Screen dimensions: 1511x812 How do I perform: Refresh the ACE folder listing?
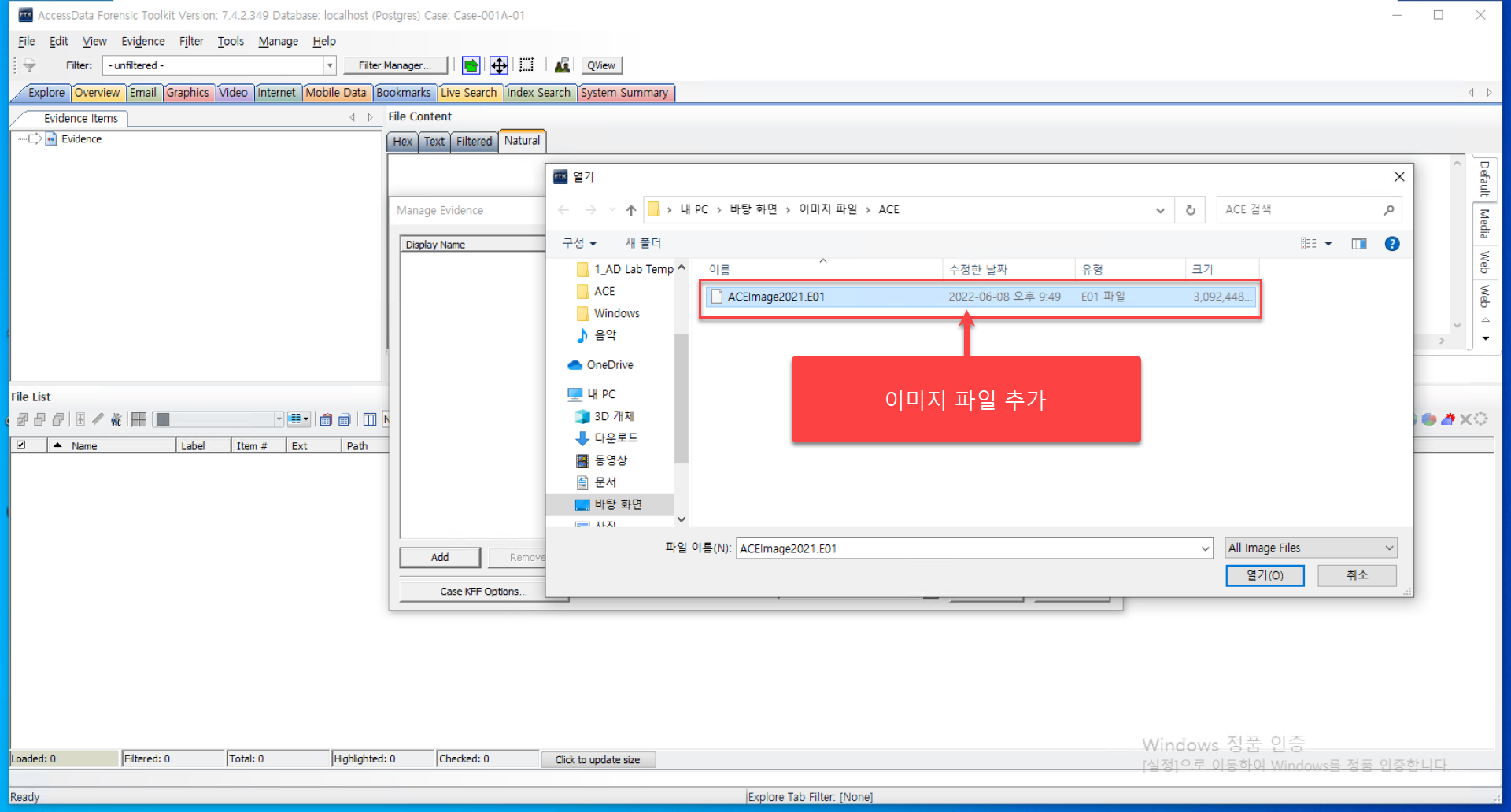[x=1191, y=210]
